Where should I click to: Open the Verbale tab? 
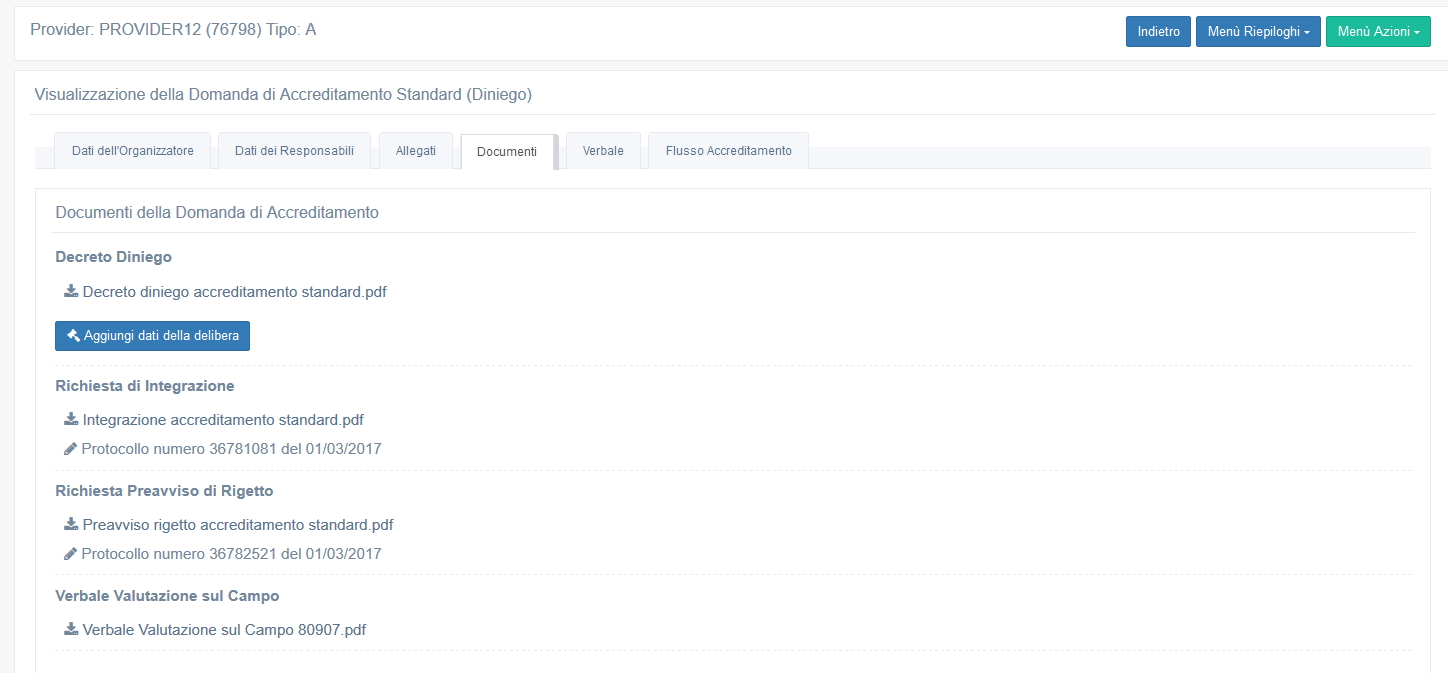tap(603, 151)
